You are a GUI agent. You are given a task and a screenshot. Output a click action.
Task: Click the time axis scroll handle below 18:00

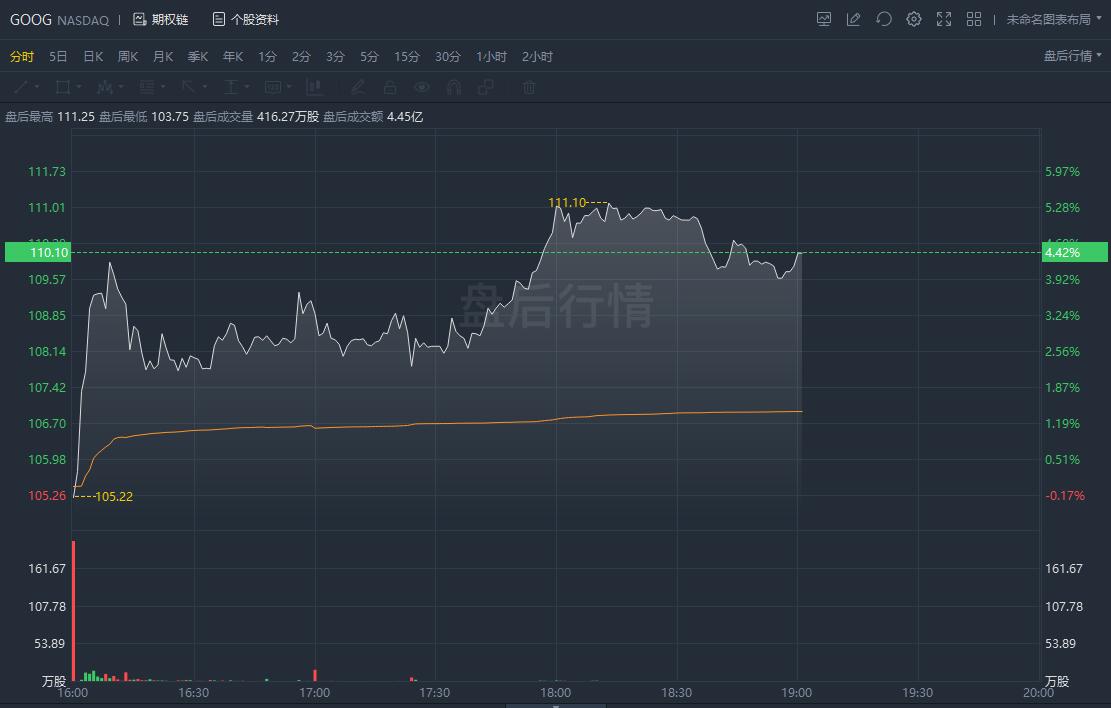click(556, 704)
